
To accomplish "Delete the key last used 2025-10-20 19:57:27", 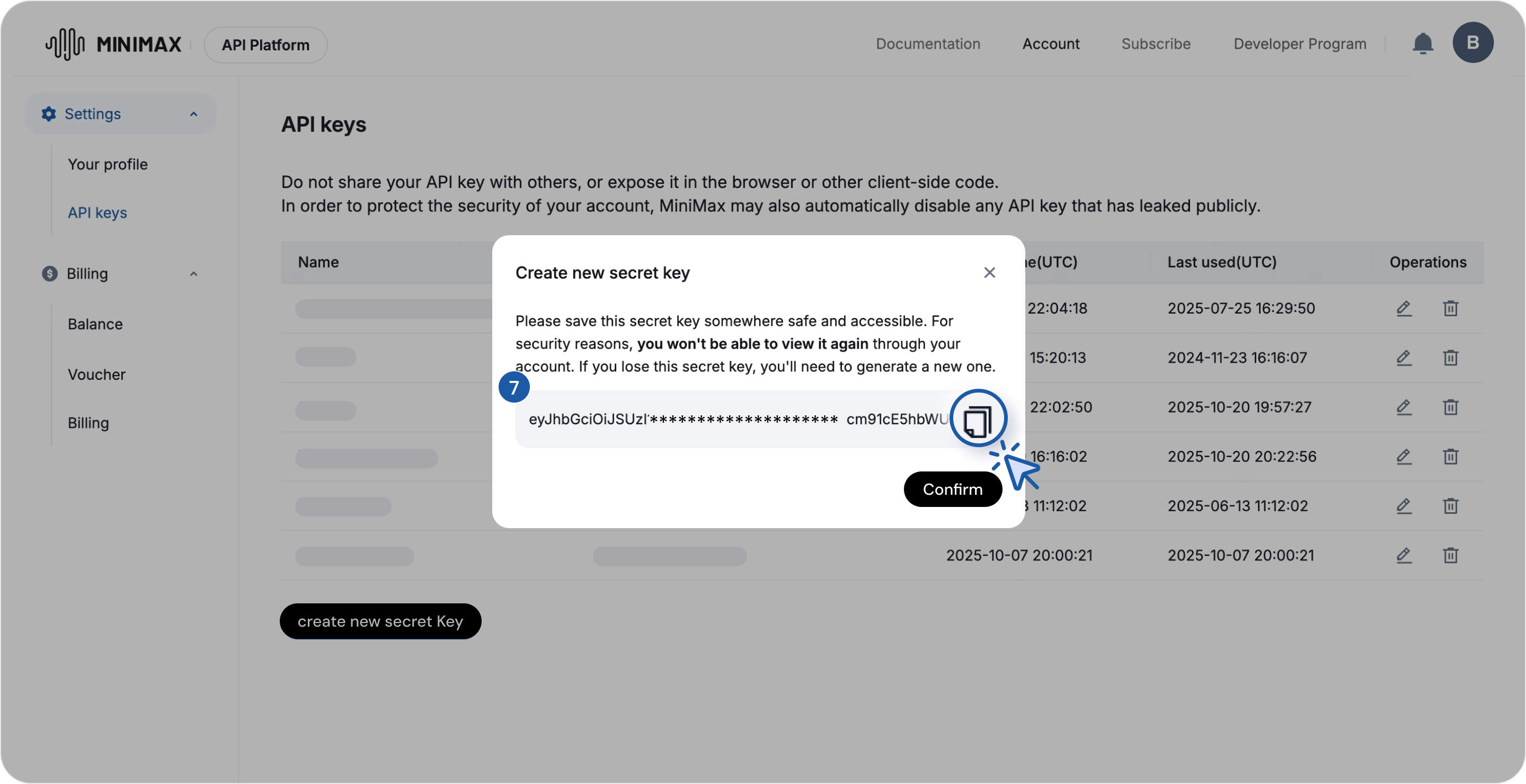I will point(1450,407).
